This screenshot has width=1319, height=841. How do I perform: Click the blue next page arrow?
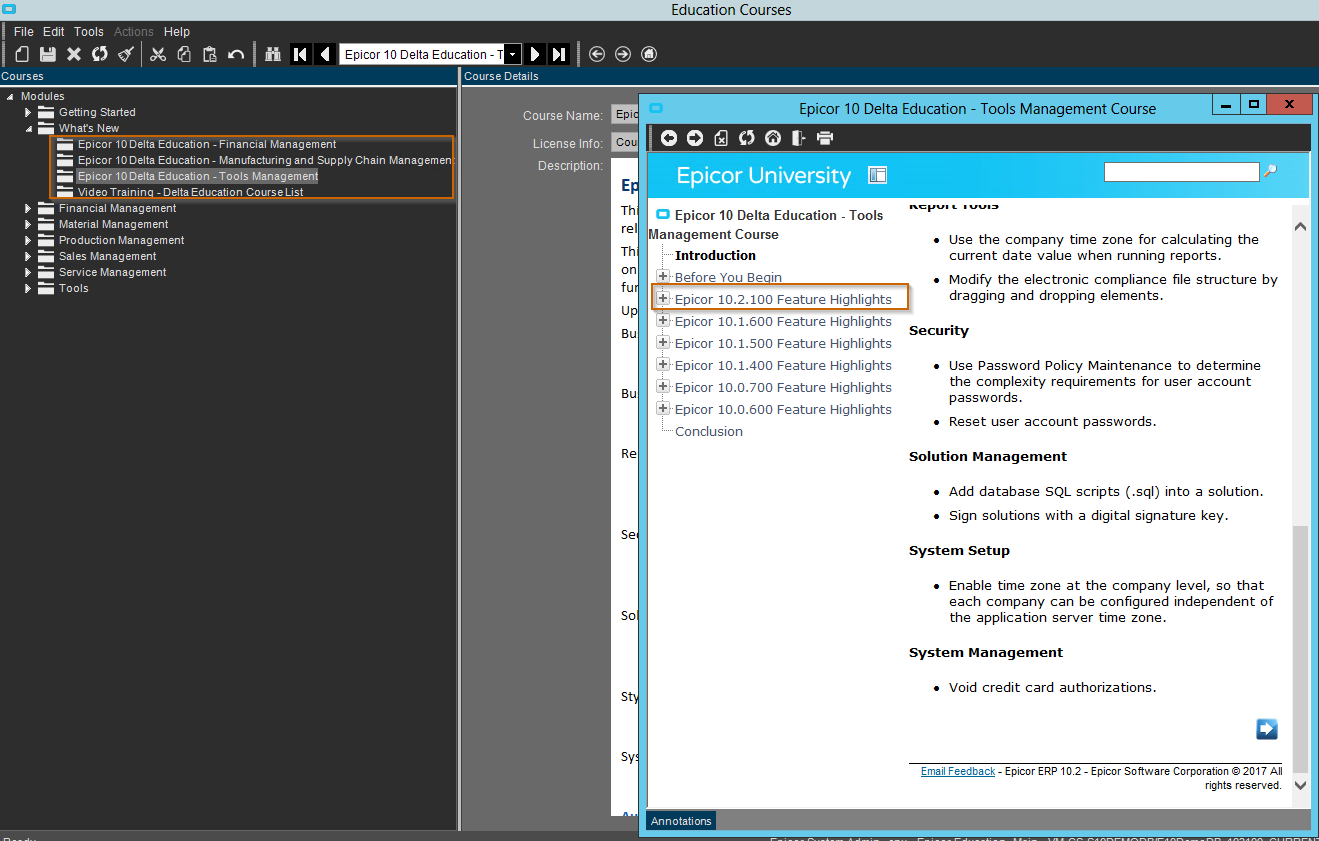click(x=1267, y=729)
